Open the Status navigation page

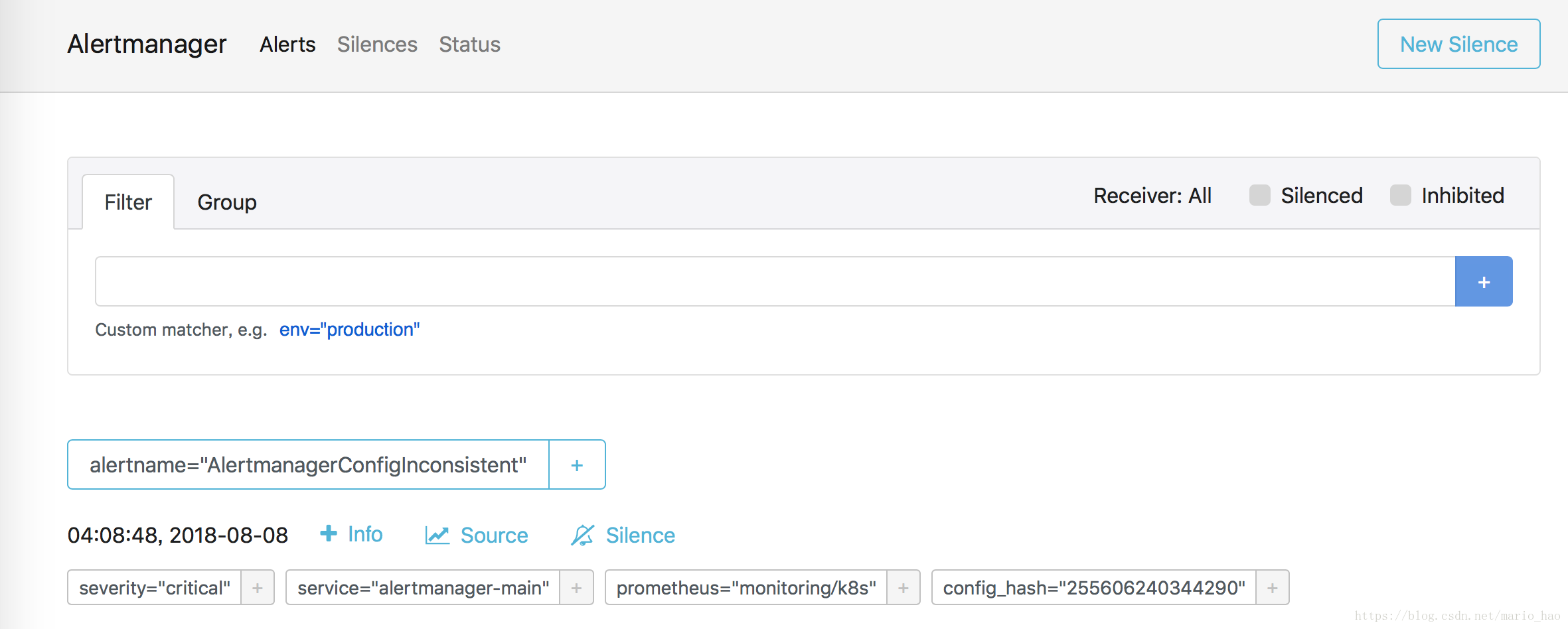coord(469,44)
